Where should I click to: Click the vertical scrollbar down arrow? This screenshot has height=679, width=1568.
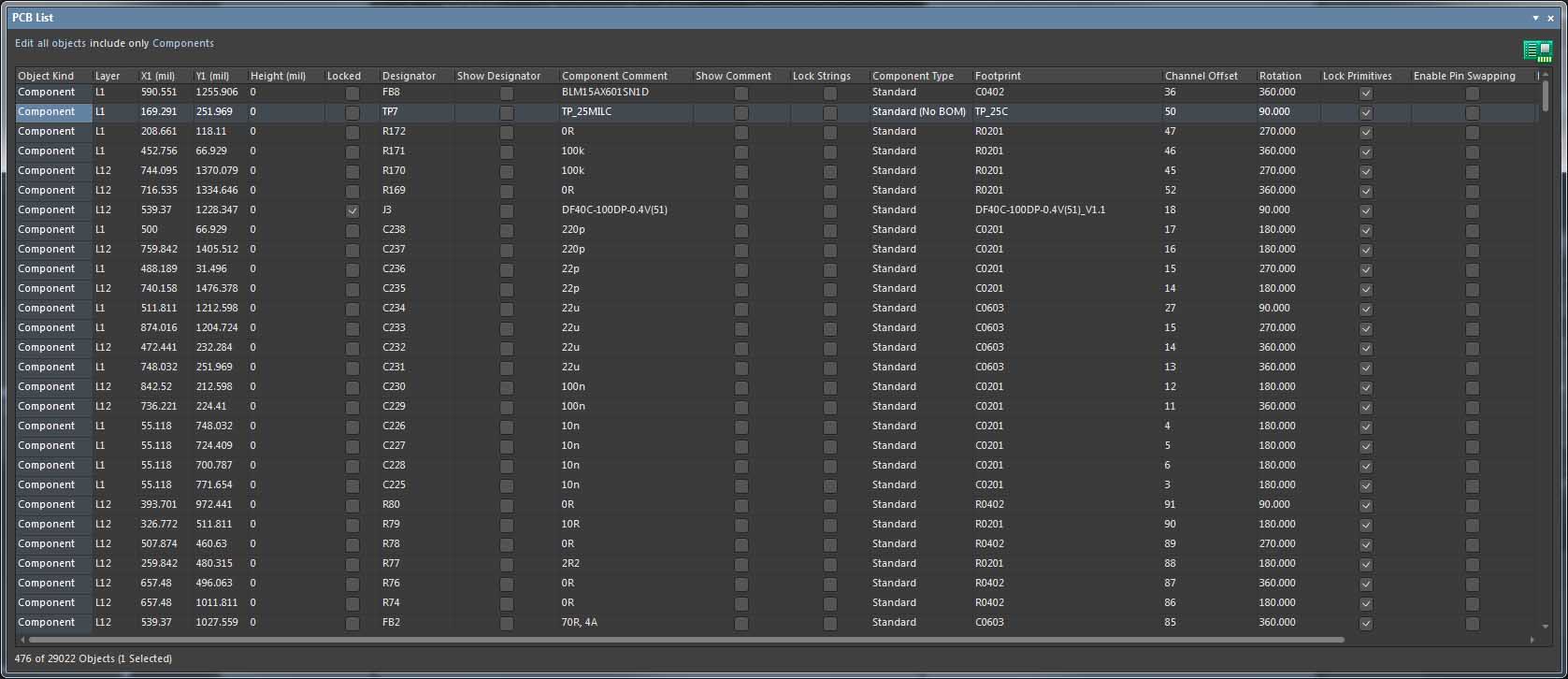click(x=1546, y=627)
